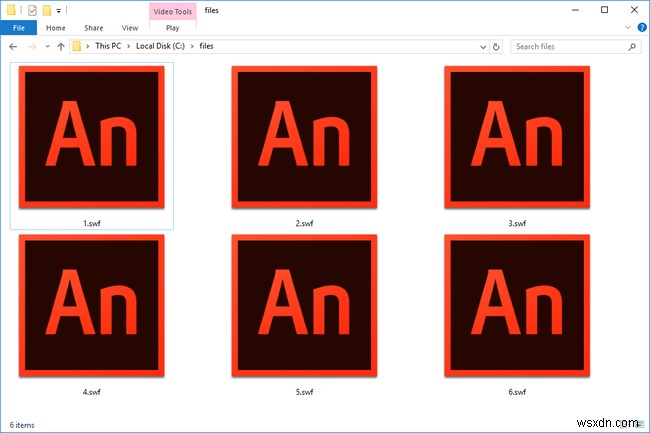
Task: Click the 4.swf file name label
Action: click(x=92, y=392)
